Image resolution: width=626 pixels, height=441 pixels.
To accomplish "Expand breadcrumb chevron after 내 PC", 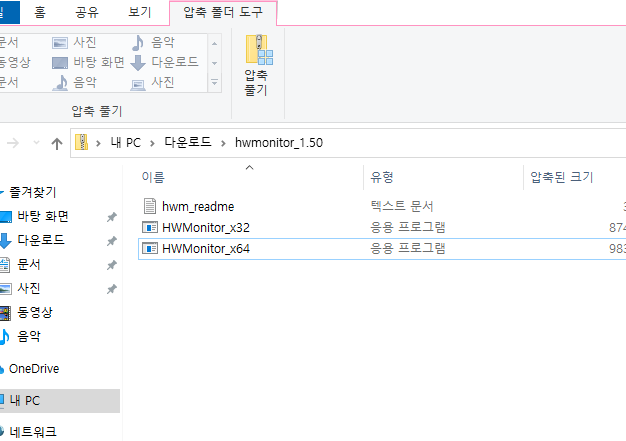I will (152, 143).
